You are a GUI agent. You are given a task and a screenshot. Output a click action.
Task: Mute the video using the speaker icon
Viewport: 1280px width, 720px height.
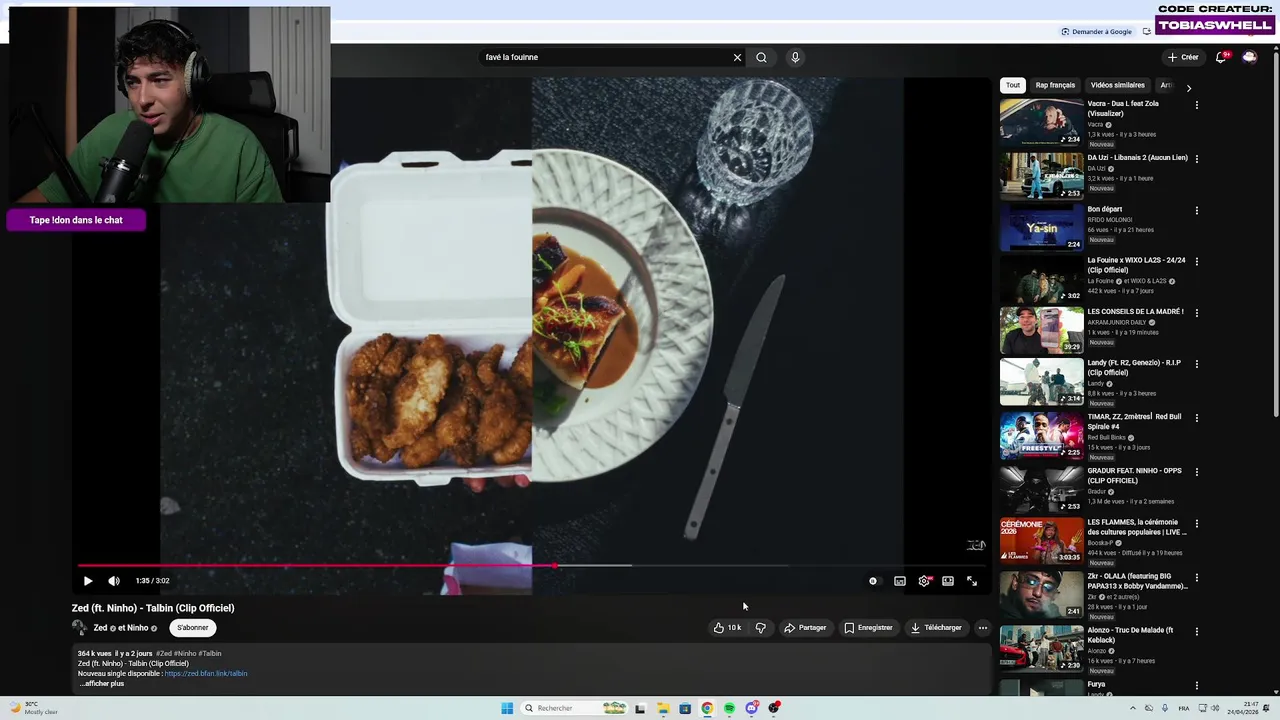tap(114, 581)
